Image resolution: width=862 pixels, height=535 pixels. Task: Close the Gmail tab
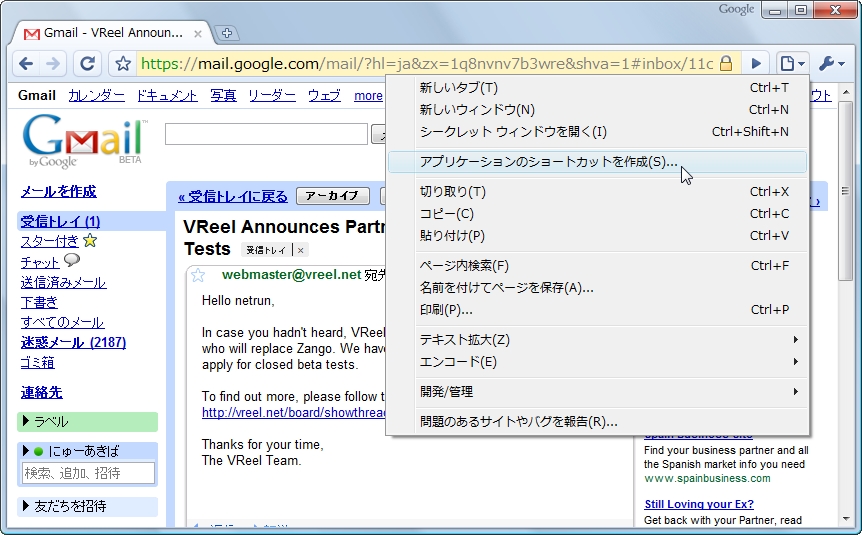click(198, 34)
